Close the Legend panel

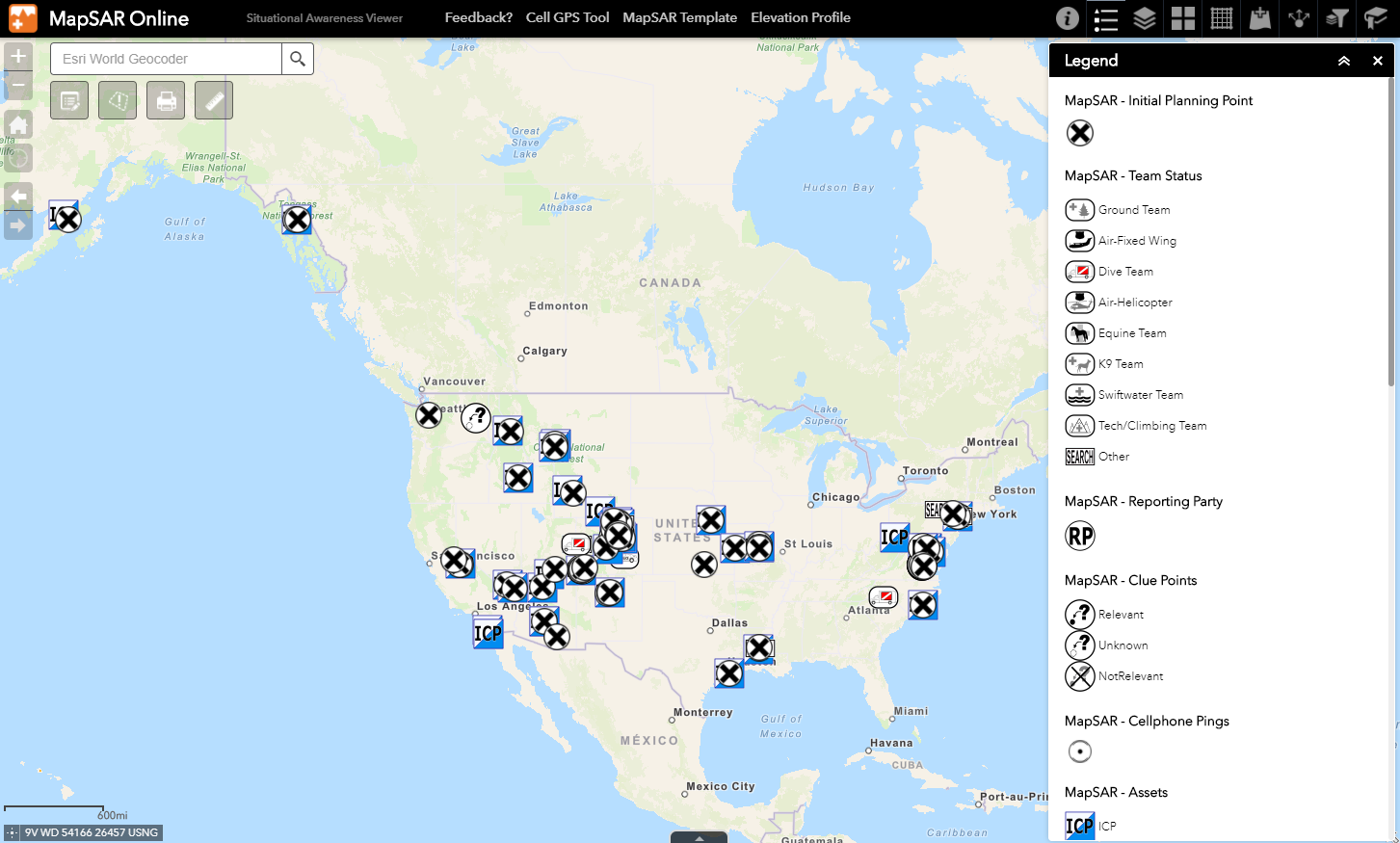[1378, 61]
